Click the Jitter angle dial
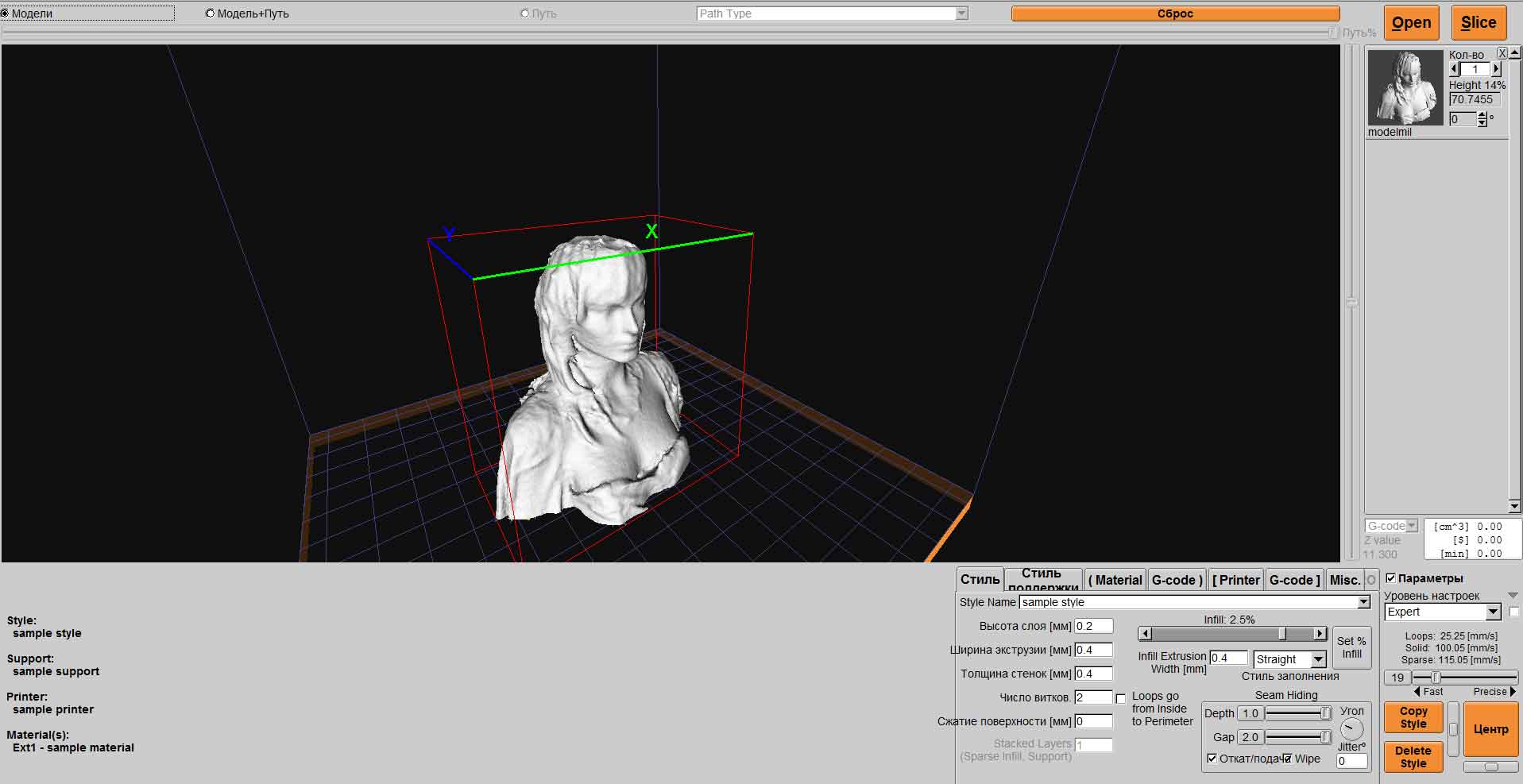Viewport: 1523px width, 784px height. pos(1351,728)
